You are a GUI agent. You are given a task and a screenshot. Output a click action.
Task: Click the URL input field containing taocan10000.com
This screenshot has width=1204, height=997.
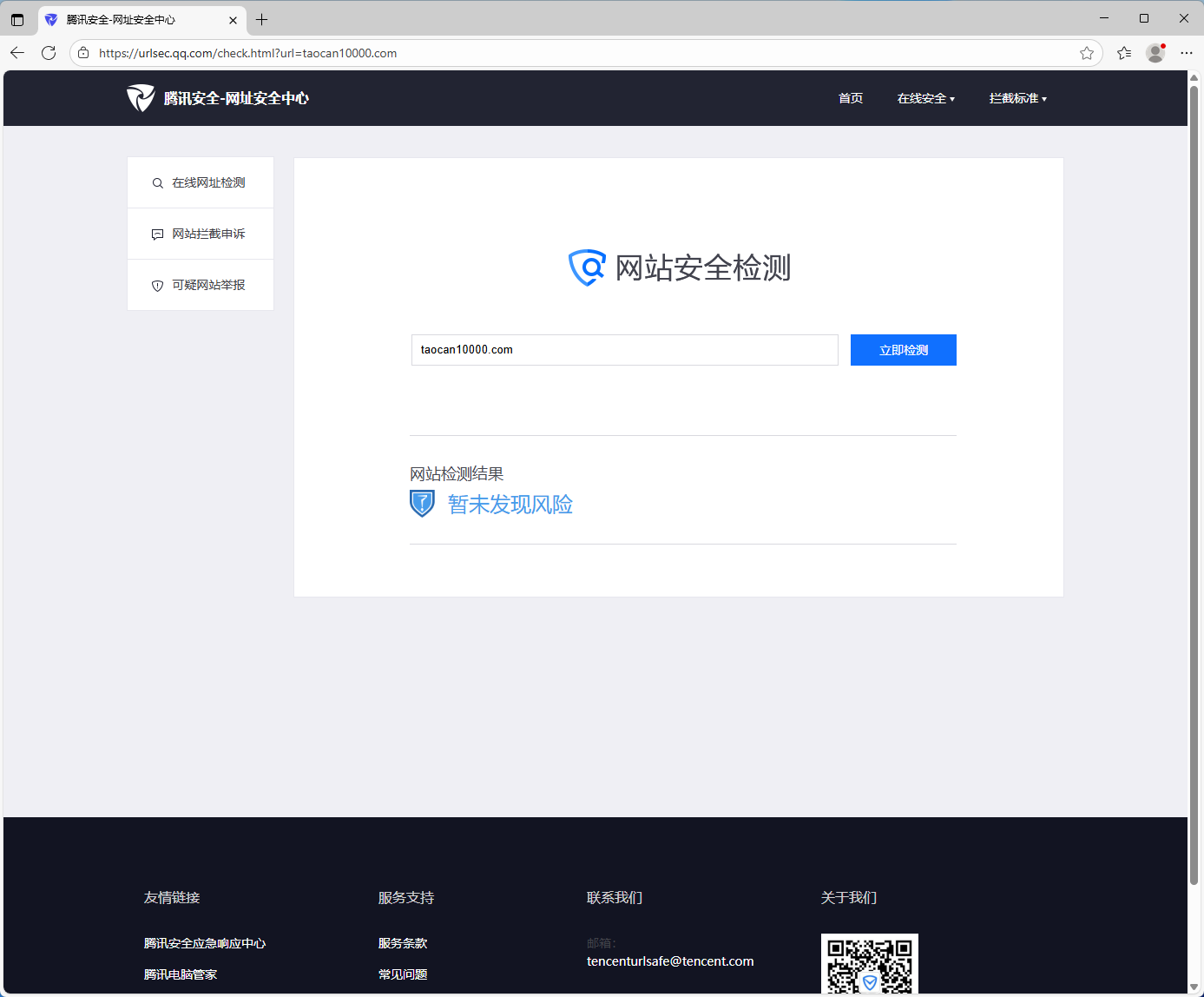coord(625,350)
